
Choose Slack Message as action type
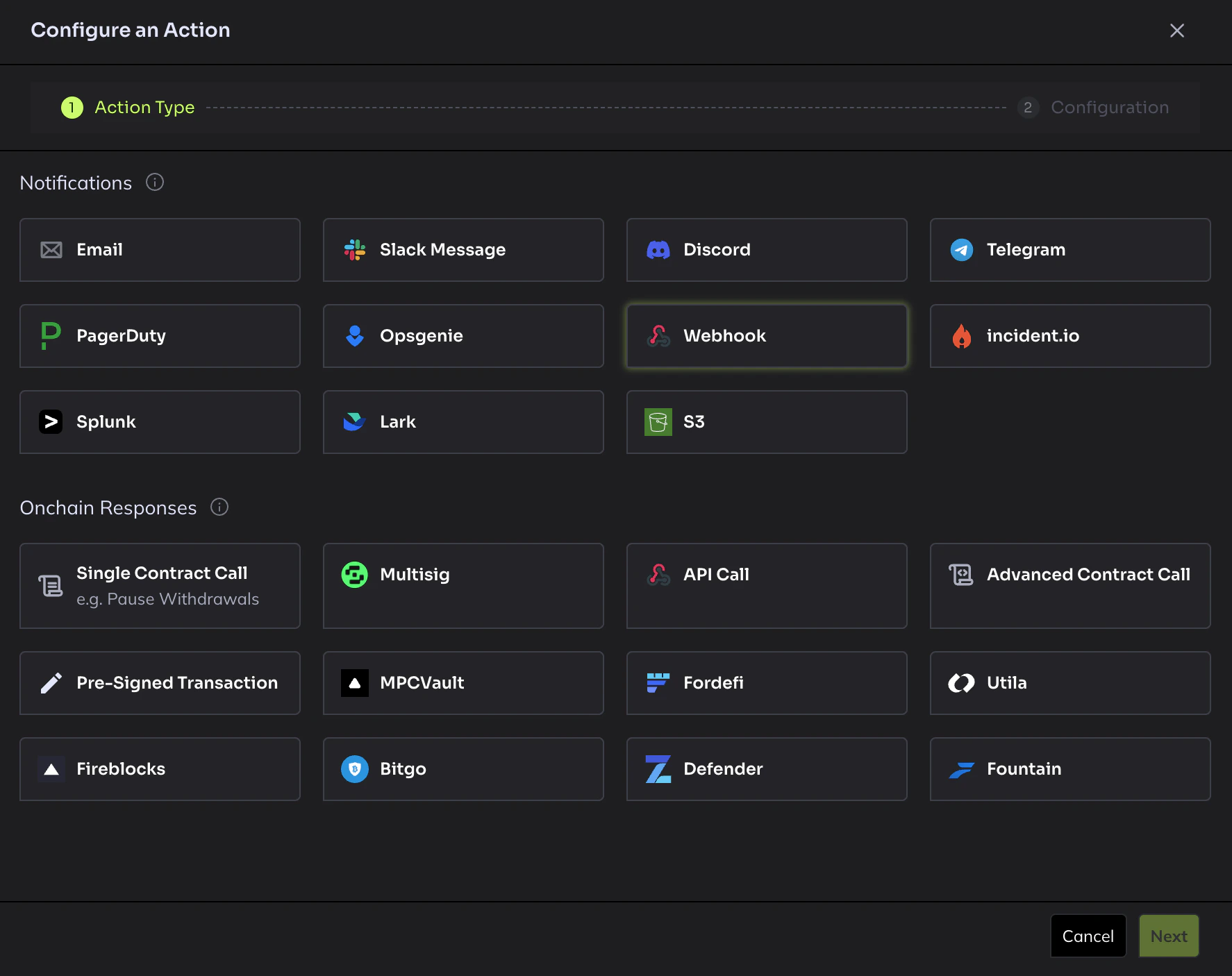(463, 250)
